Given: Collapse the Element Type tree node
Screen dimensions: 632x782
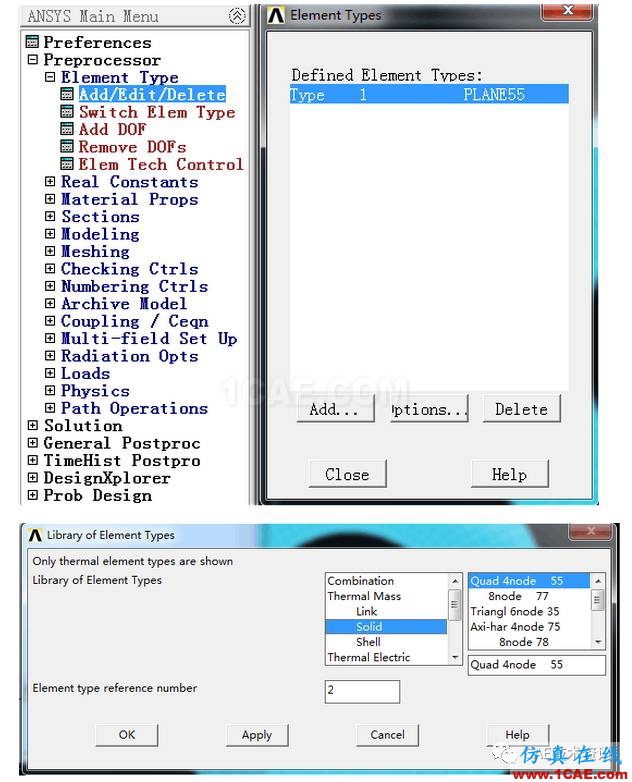Looking at the screenshot, I should point(50,77).
